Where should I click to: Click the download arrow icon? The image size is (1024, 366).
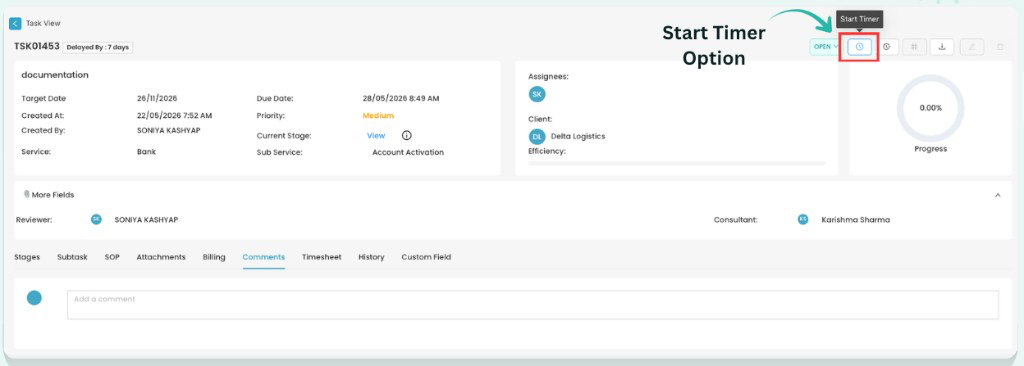coord(942,47)
